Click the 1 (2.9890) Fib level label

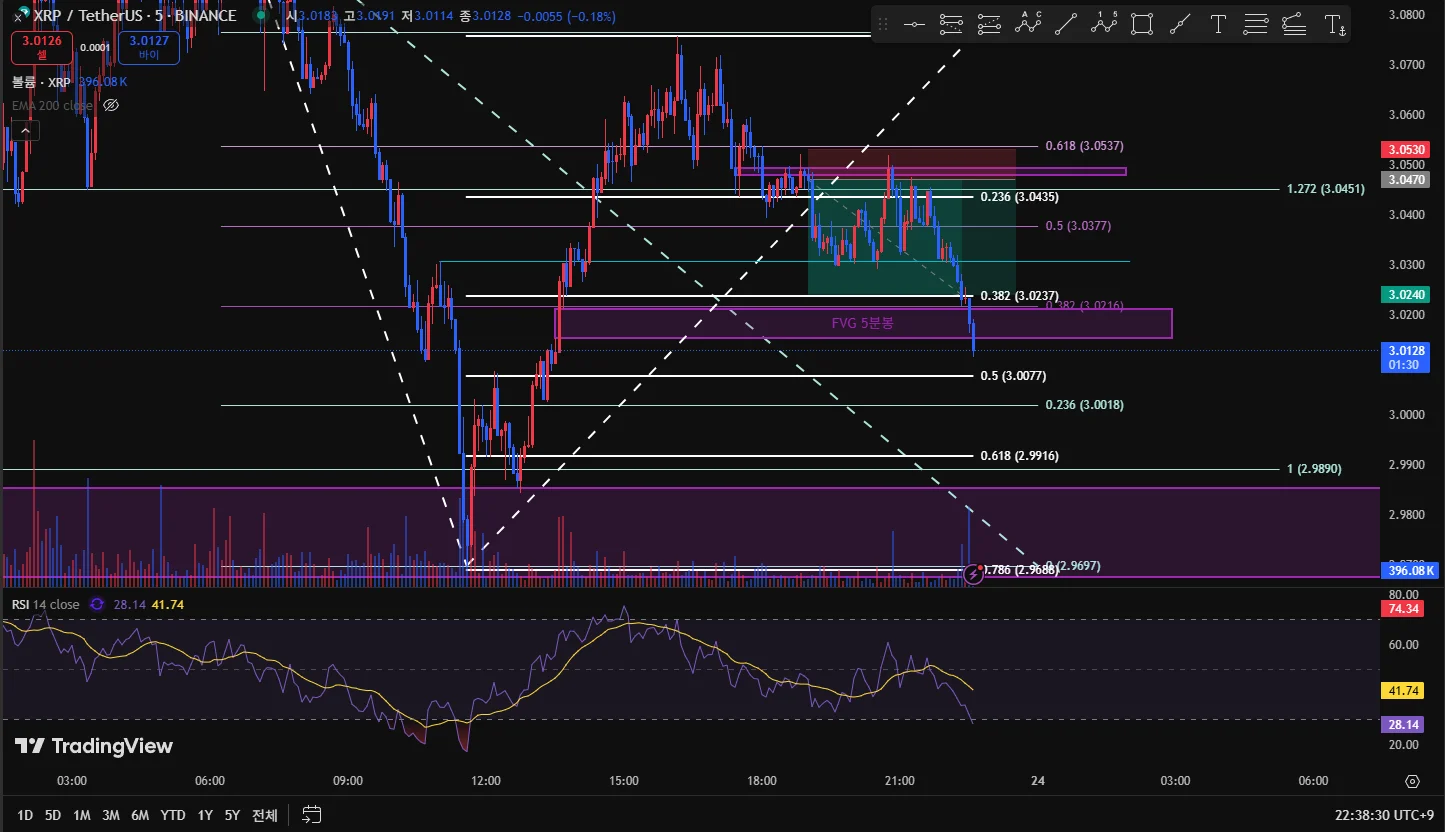point(1314,469)
